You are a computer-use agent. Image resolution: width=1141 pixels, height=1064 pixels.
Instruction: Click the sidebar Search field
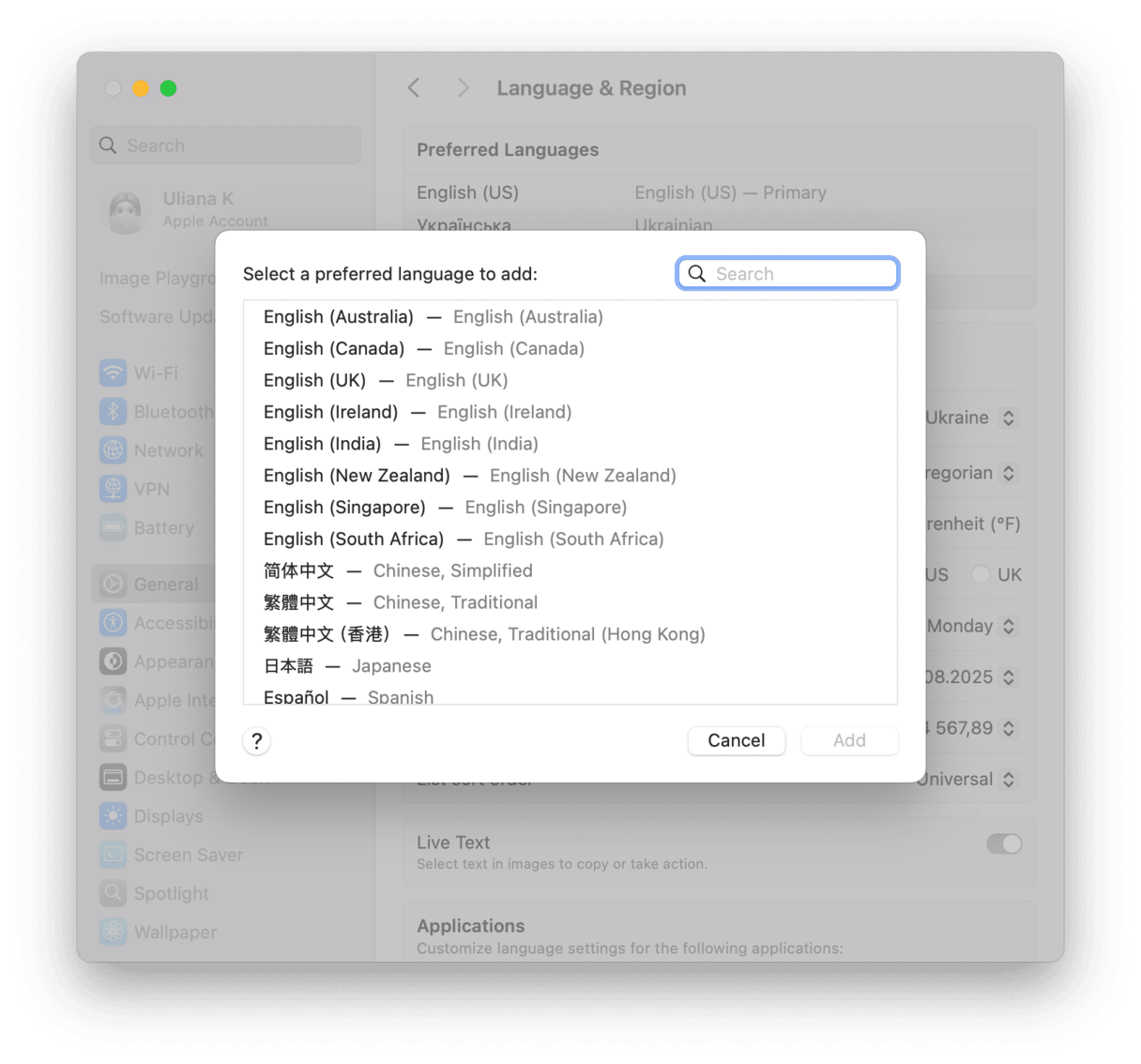[x=225, y=145]
